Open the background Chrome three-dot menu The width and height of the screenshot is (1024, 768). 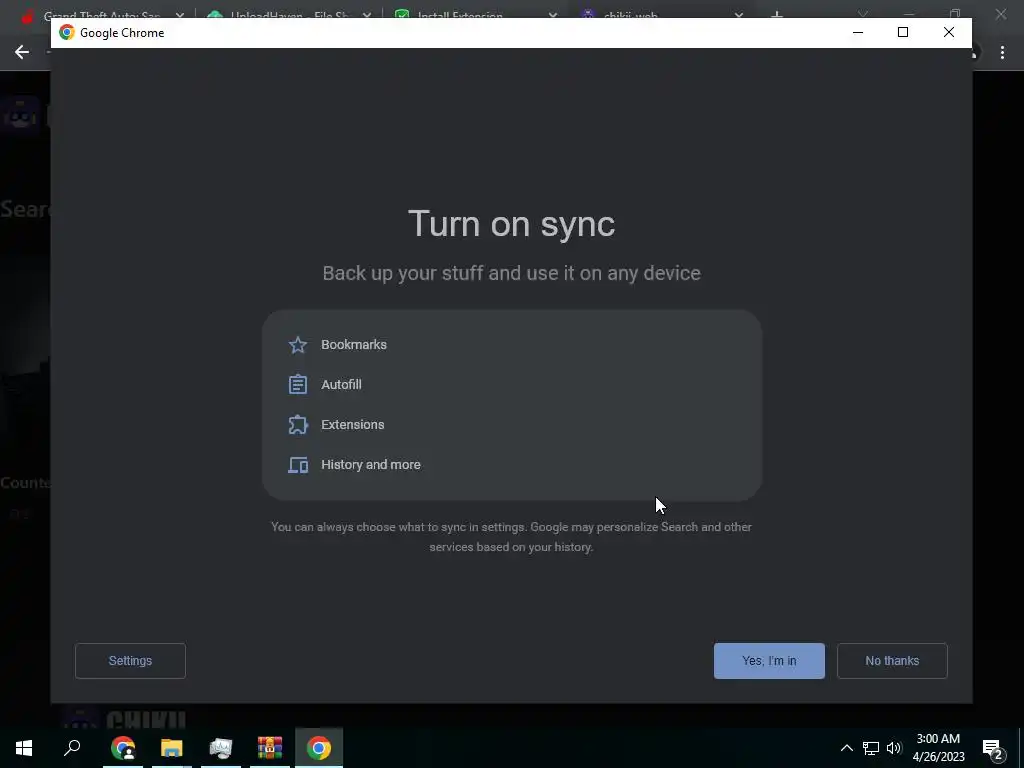1002,52
